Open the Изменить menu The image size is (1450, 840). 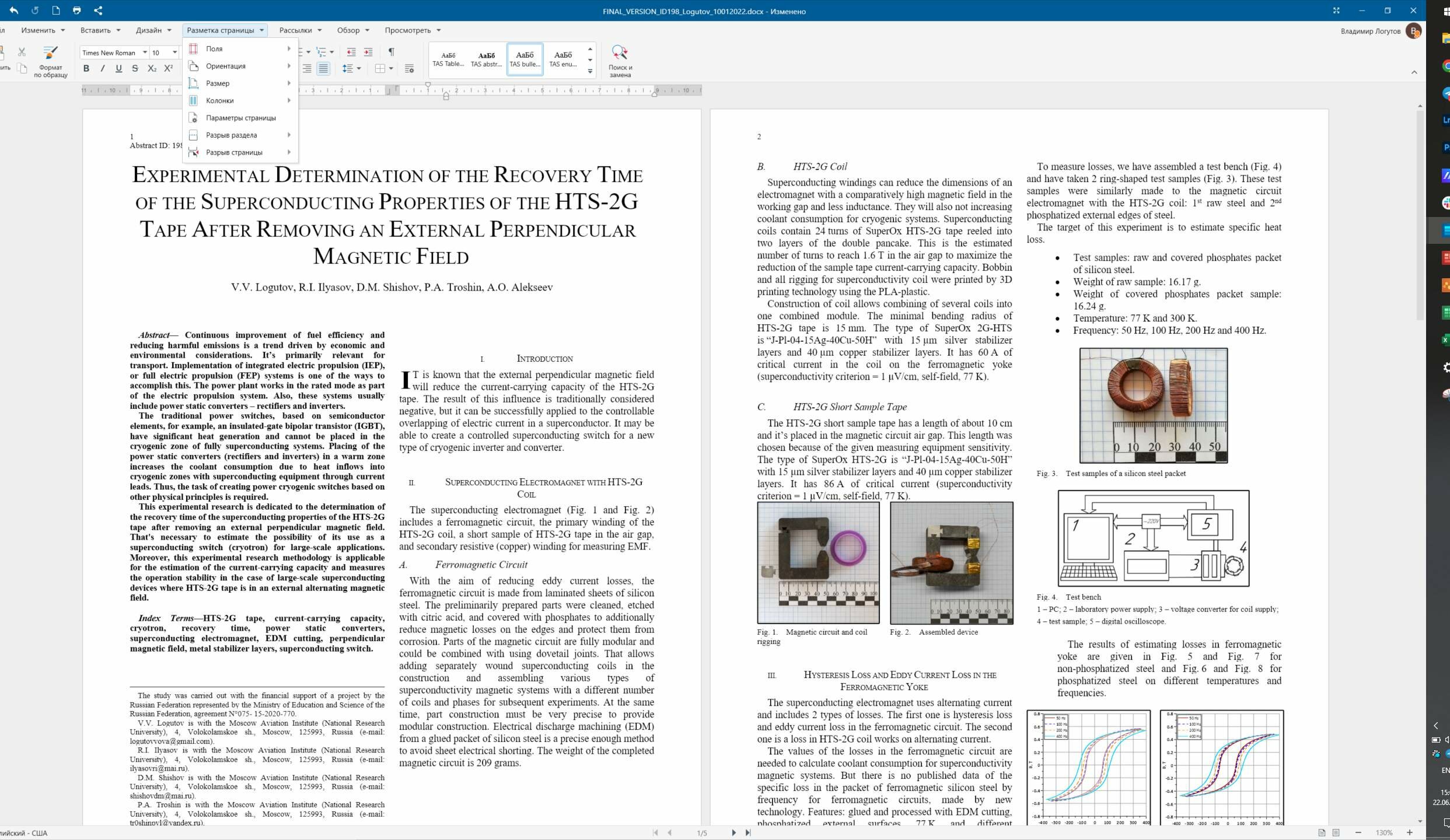pos(43,30)
